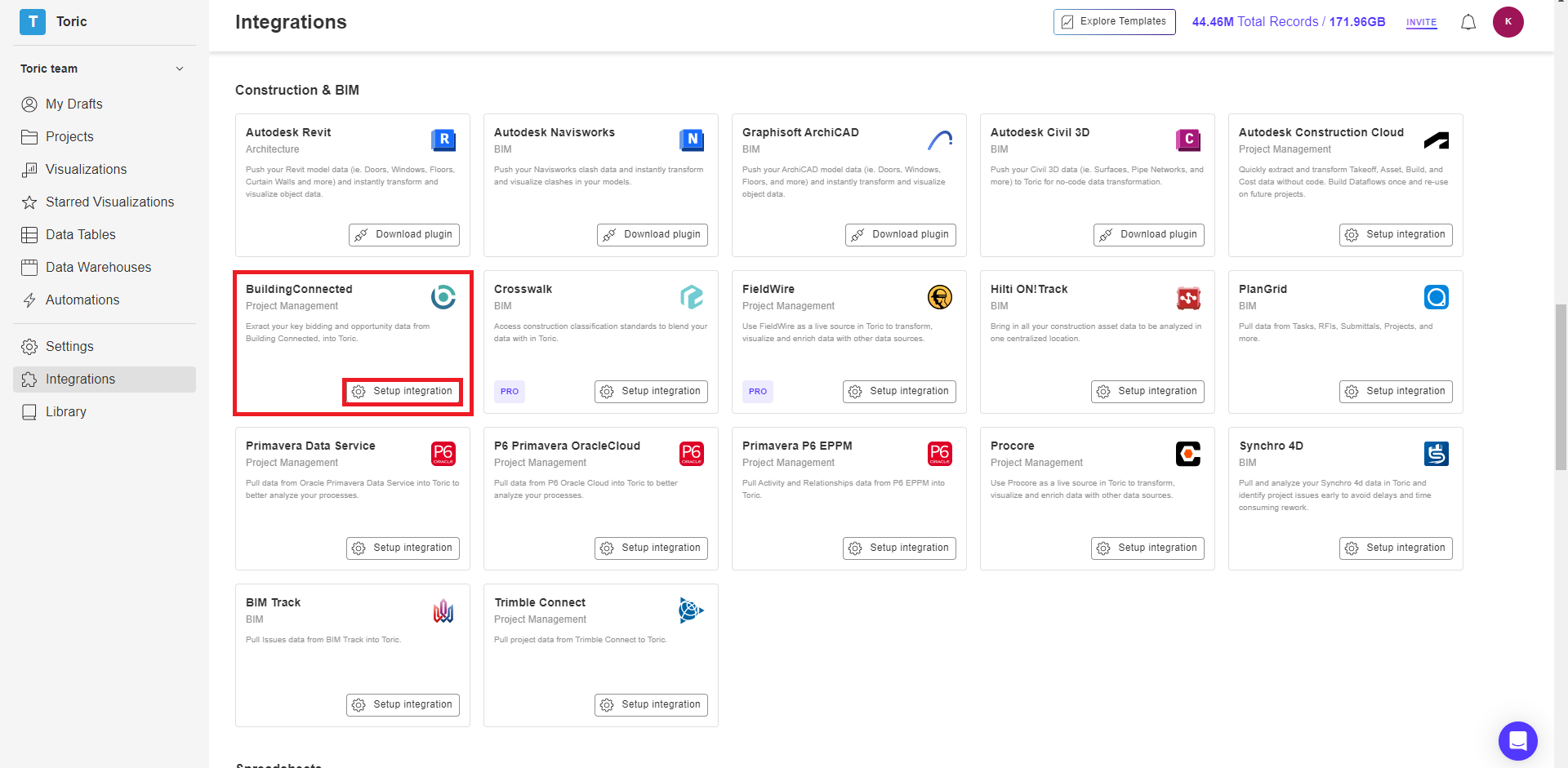
Task: Setup integration for Hilti ON!Track
Action: 1147,391
